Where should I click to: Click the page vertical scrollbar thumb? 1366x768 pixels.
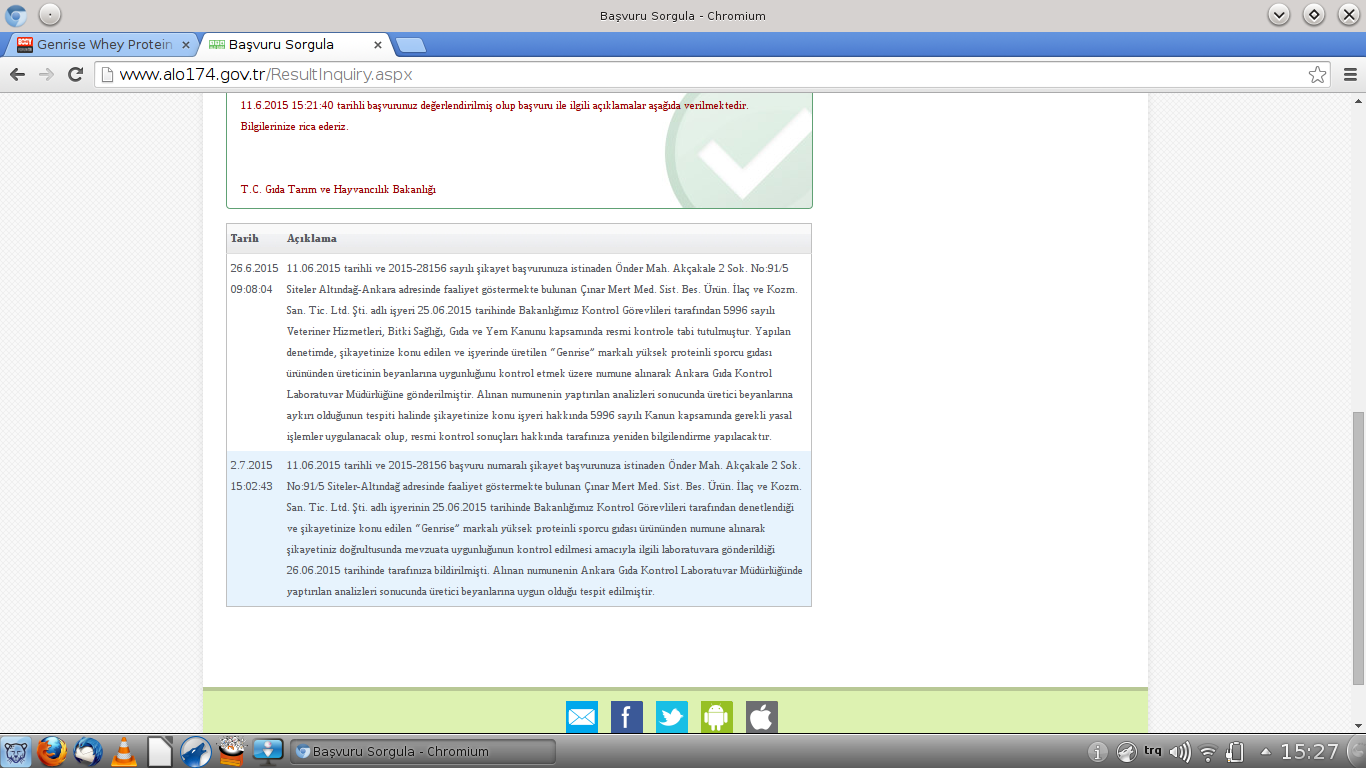pyautogui.click(x=1358, y=547)
